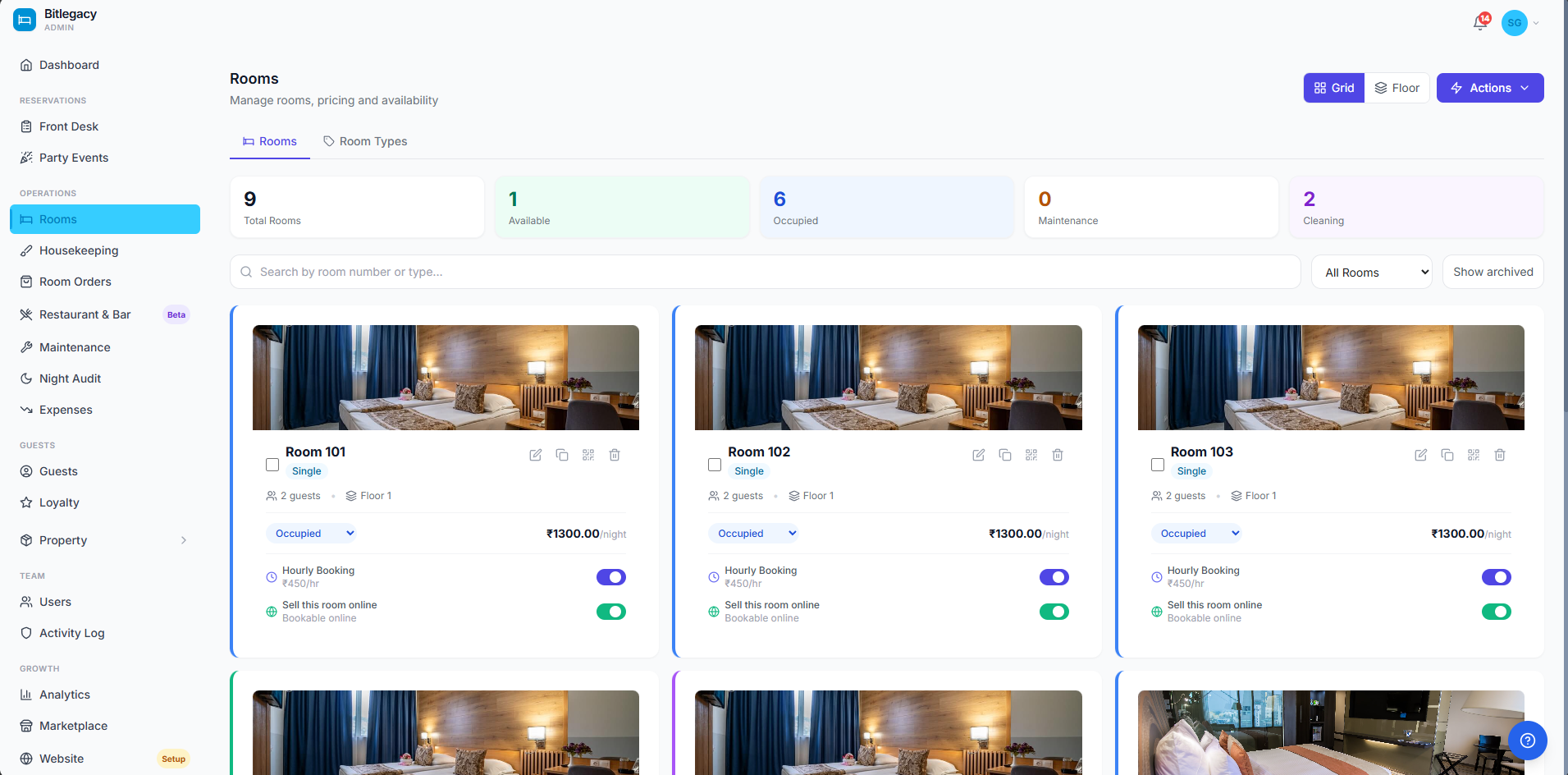The image size is (1568, 775).
Task: Duplicate Room 103 using copy icon
Action: point(1447,455)
